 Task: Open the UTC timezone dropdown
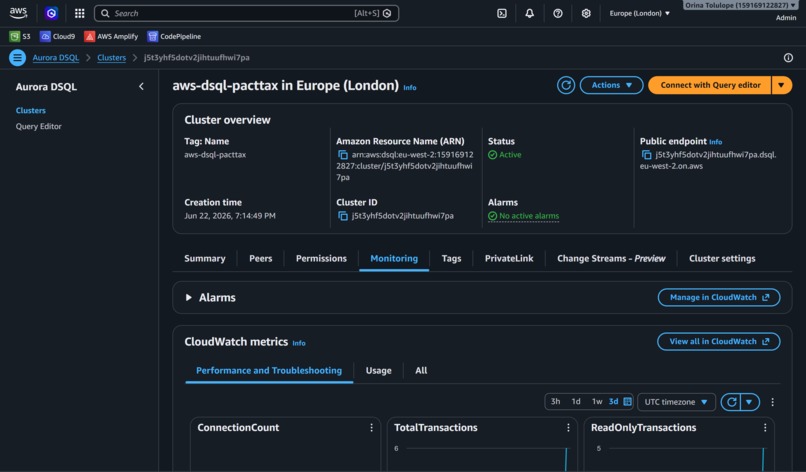pos(676,402)
